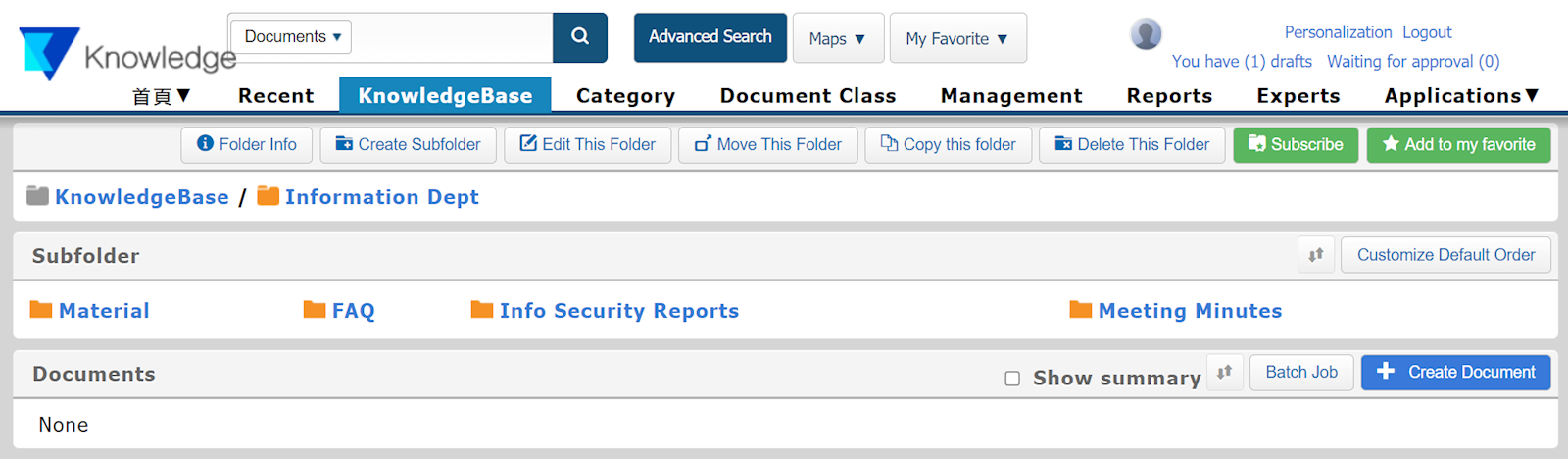Click the Knowledge logo icon

[x=48, y=52]
